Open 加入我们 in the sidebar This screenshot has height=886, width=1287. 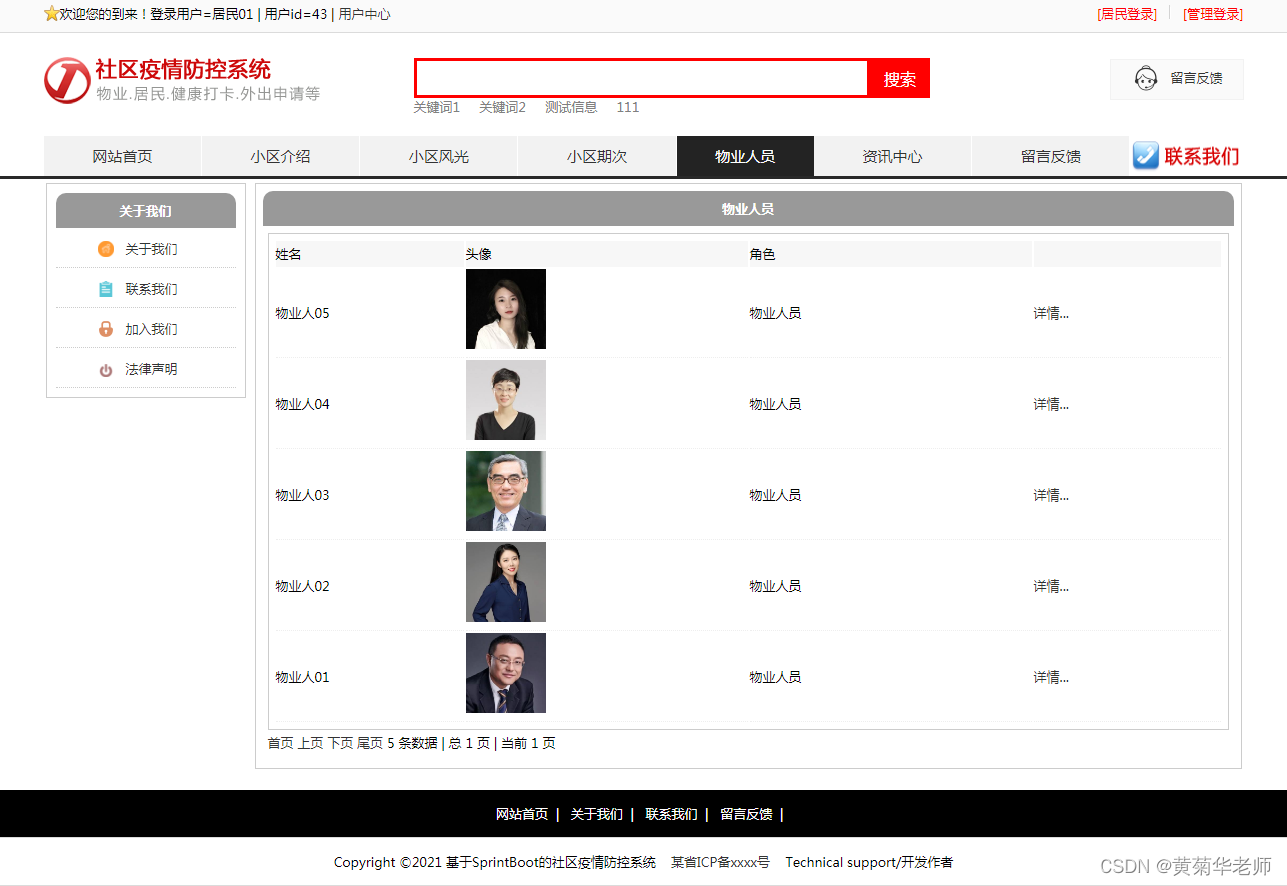(x=151, y=329)
